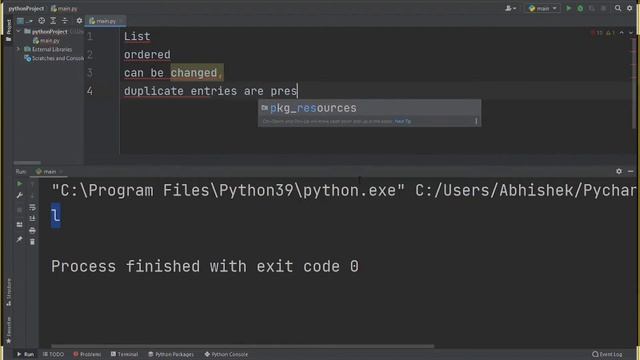
Task: Select Scratches and Consoles item
Action: click(x=53, y=58)
